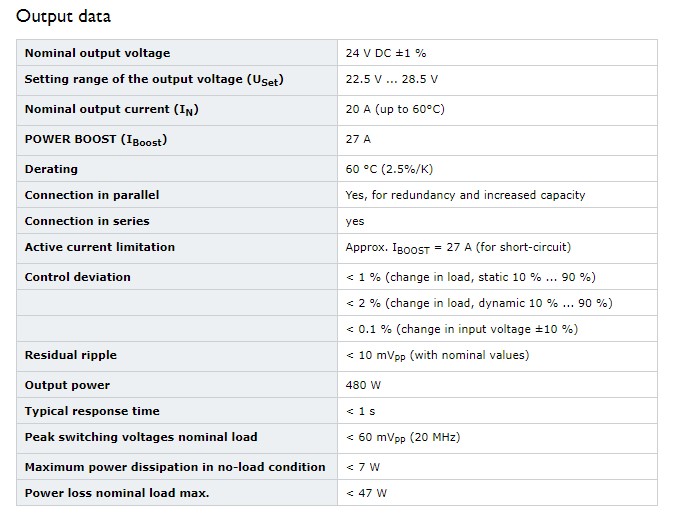The width and height of the screenshot is (674, 525).
Task: Click the Control deviation label
Action: (77, 277)
